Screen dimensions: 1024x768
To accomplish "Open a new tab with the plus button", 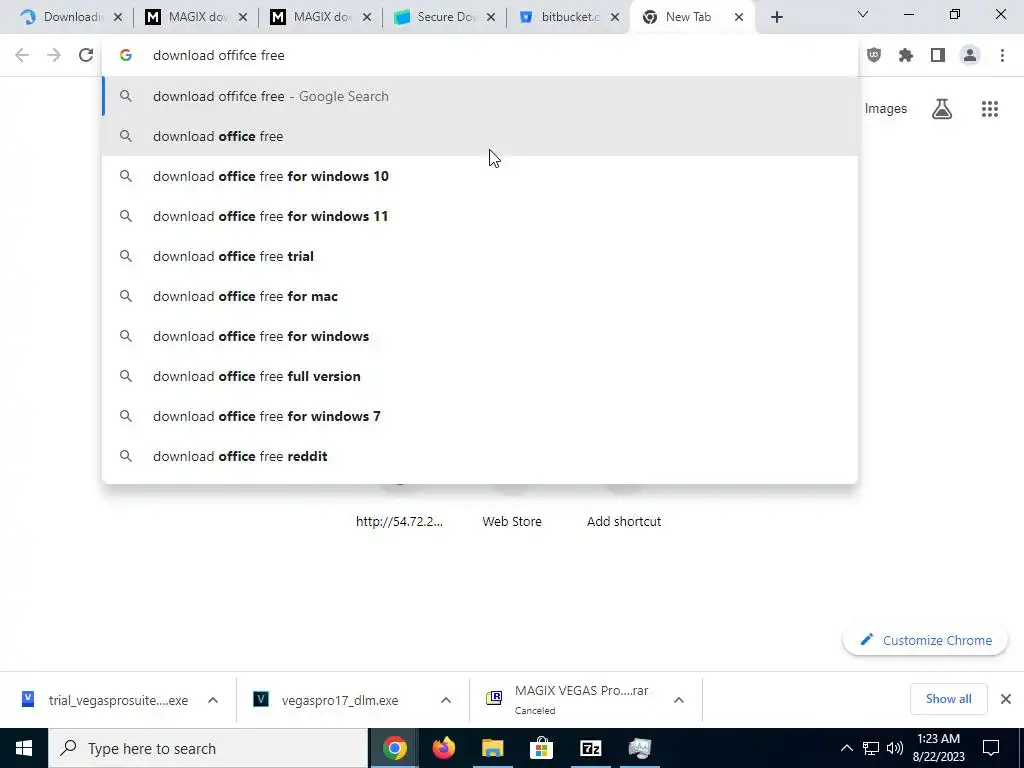I will click(776, 18).
